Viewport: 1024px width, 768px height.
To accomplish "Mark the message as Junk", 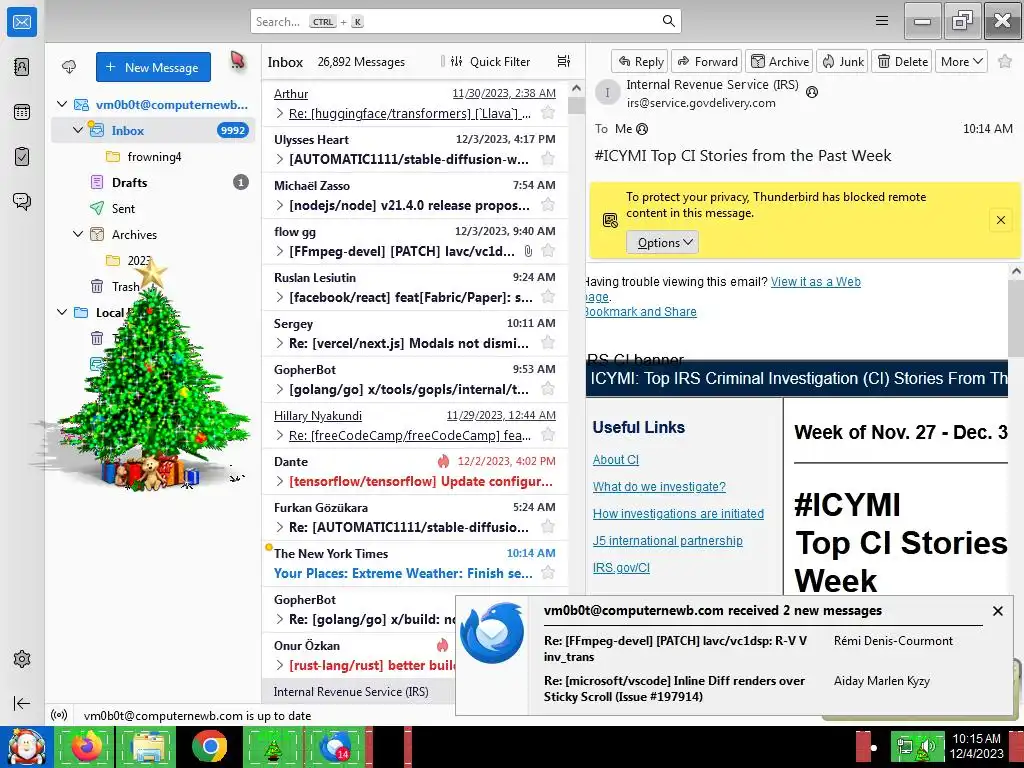I will (843, 61).
